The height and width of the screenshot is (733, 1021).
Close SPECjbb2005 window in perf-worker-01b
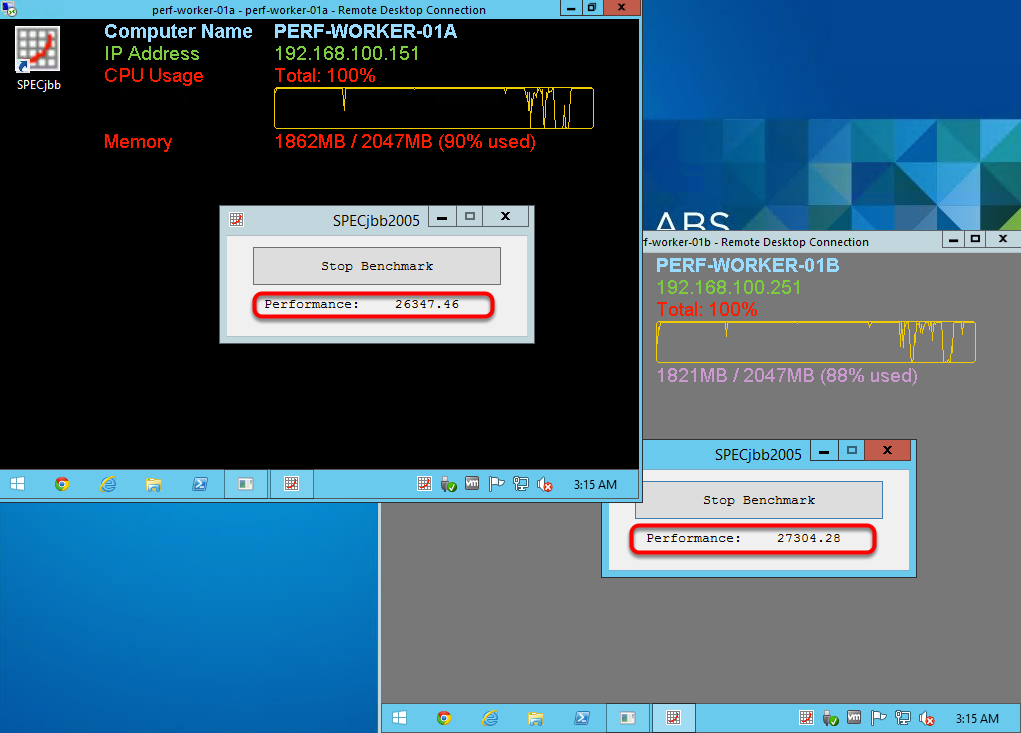pyautogui.click(x=887, y=450)
